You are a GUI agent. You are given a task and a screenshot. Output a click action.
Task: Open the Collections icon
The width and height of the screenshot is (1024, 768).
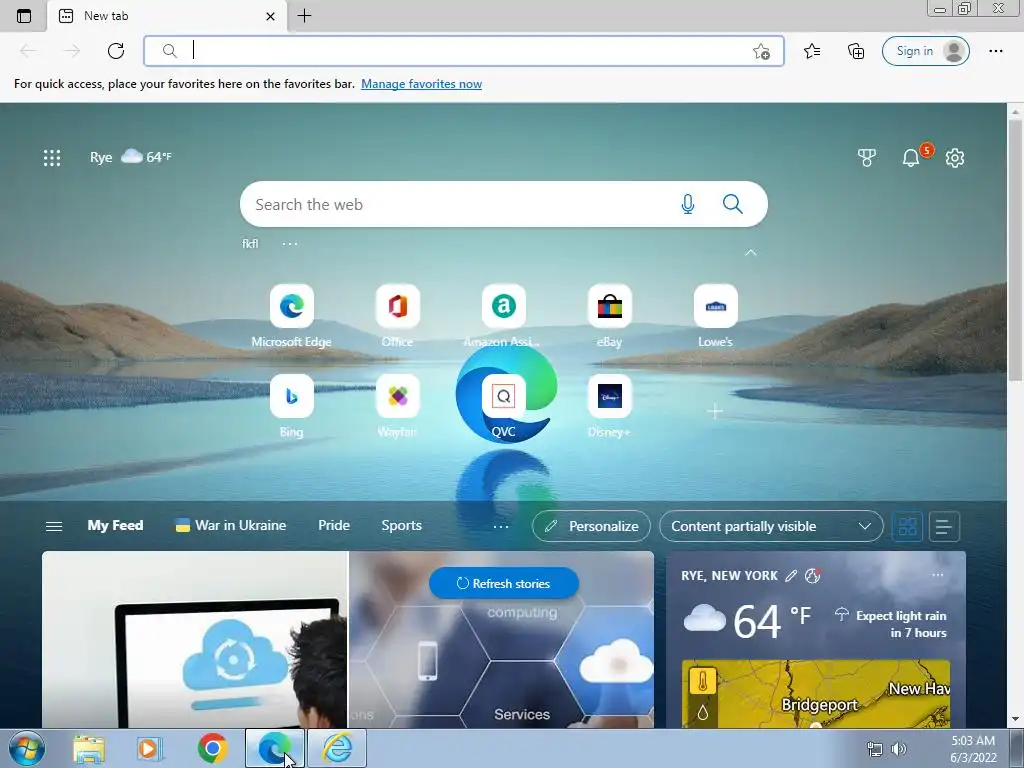[856, 51]
